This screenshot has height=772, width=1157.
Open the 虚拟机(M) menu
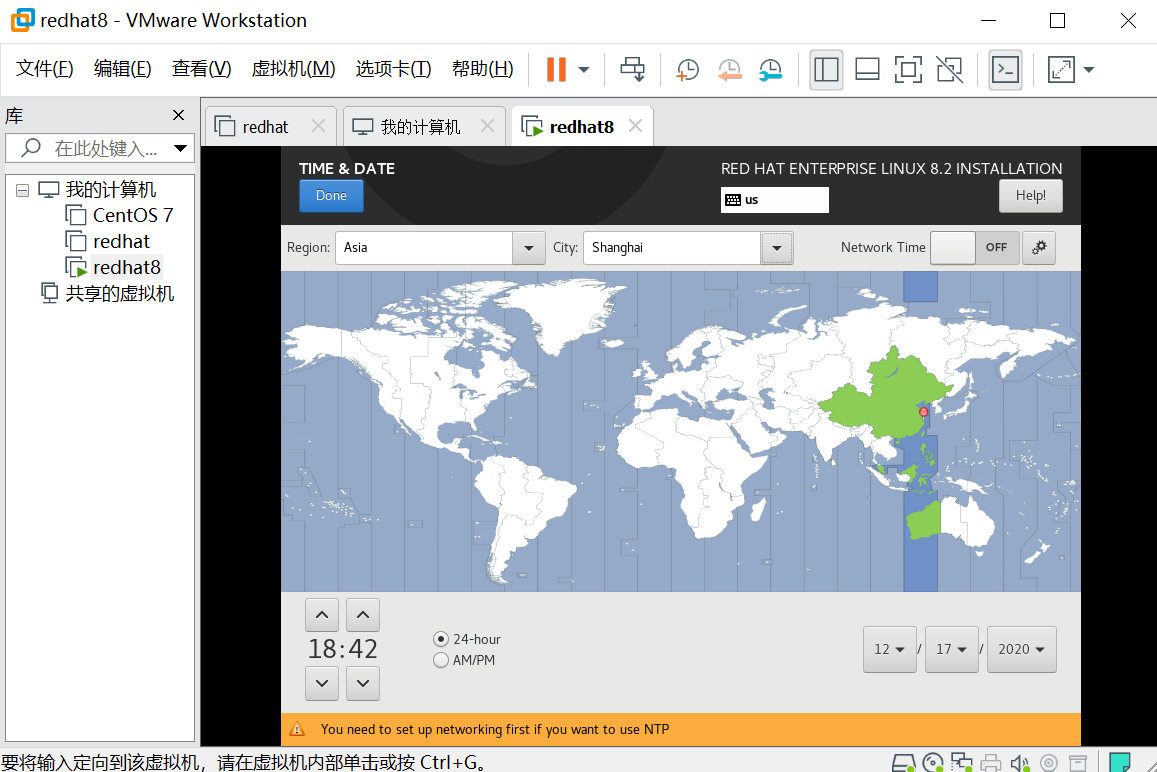[x=293, y=69]
